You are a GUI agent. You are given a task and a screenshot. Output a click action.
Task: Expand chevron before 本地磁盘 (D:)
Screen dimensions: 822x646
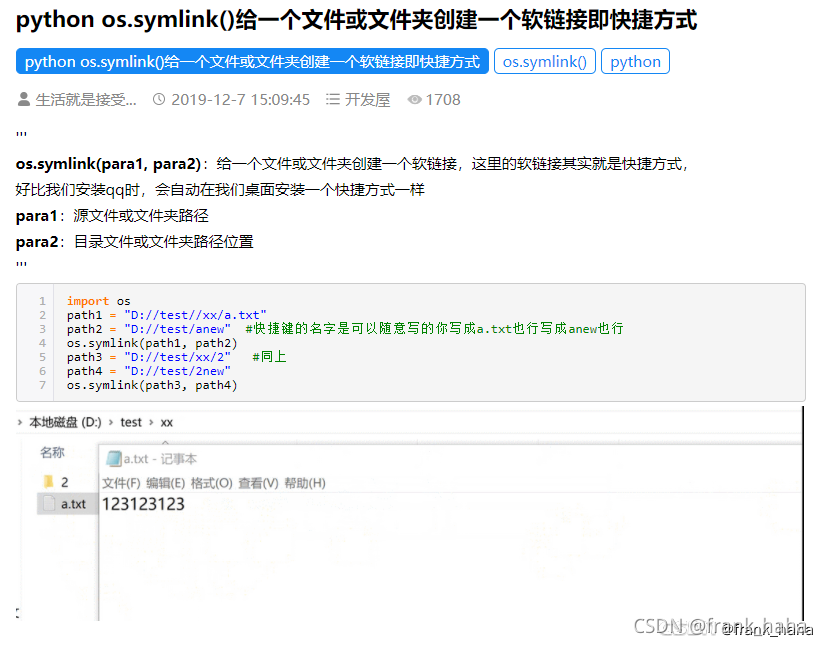pos(20,422)
